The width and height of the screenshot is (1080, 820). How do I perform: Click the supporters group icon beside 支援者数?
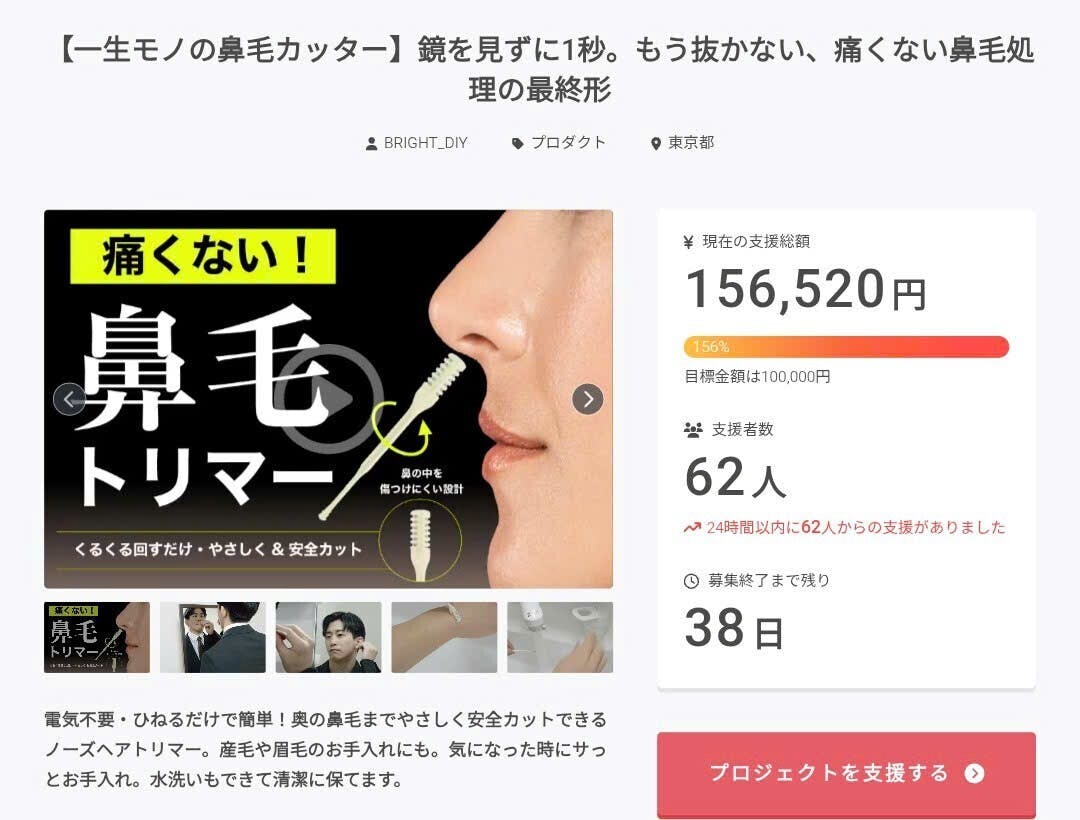693,430
